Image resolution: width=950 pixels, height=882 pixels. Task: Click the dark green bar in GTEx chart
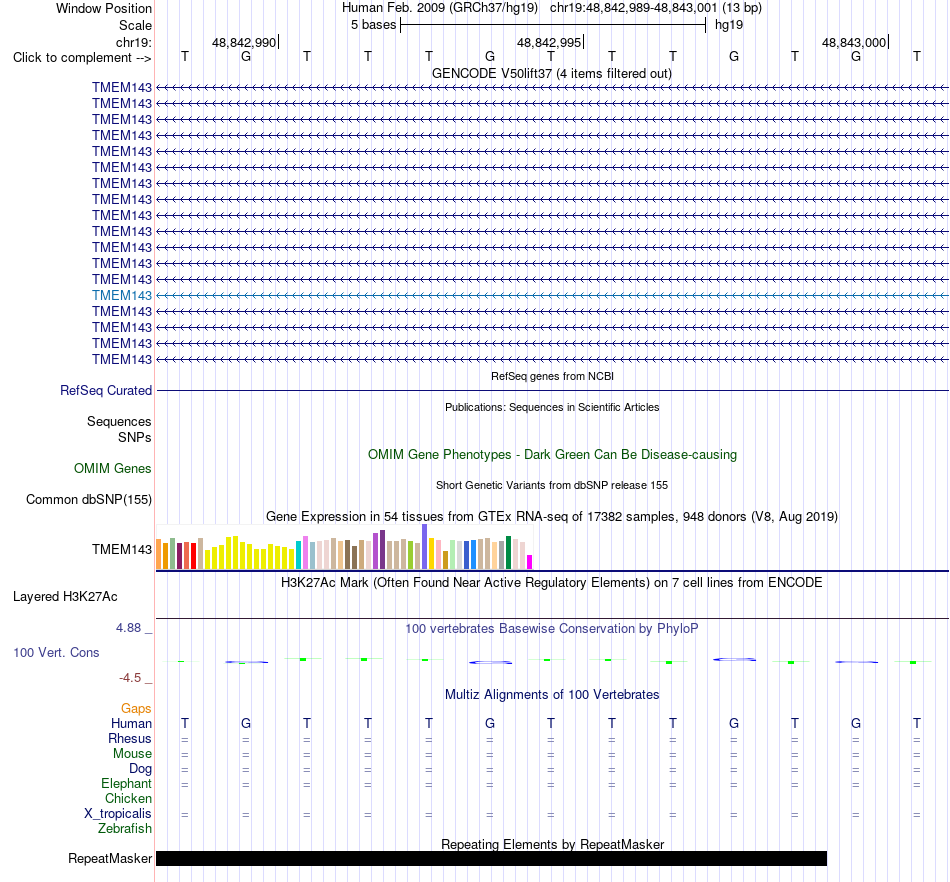pyautogui.click(x=508, y=552)
